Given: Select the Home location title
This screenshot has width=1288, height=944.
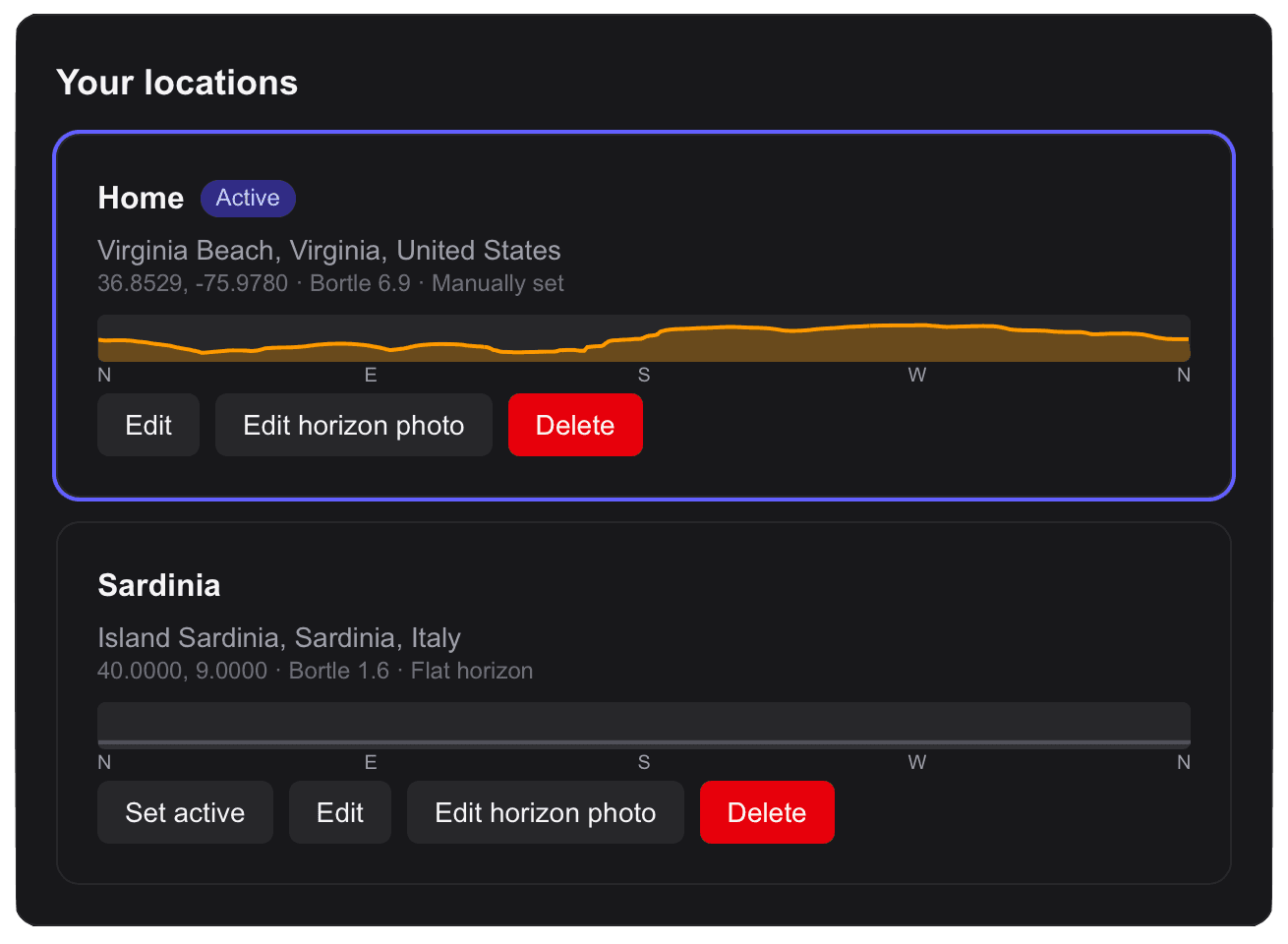Looking at the screenshot, I should pos(141,198).
